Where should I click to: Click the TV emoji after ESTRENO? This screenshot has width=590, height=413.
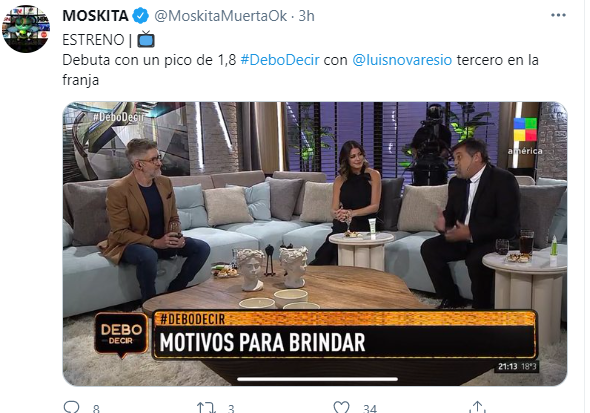tap(146, 39)
